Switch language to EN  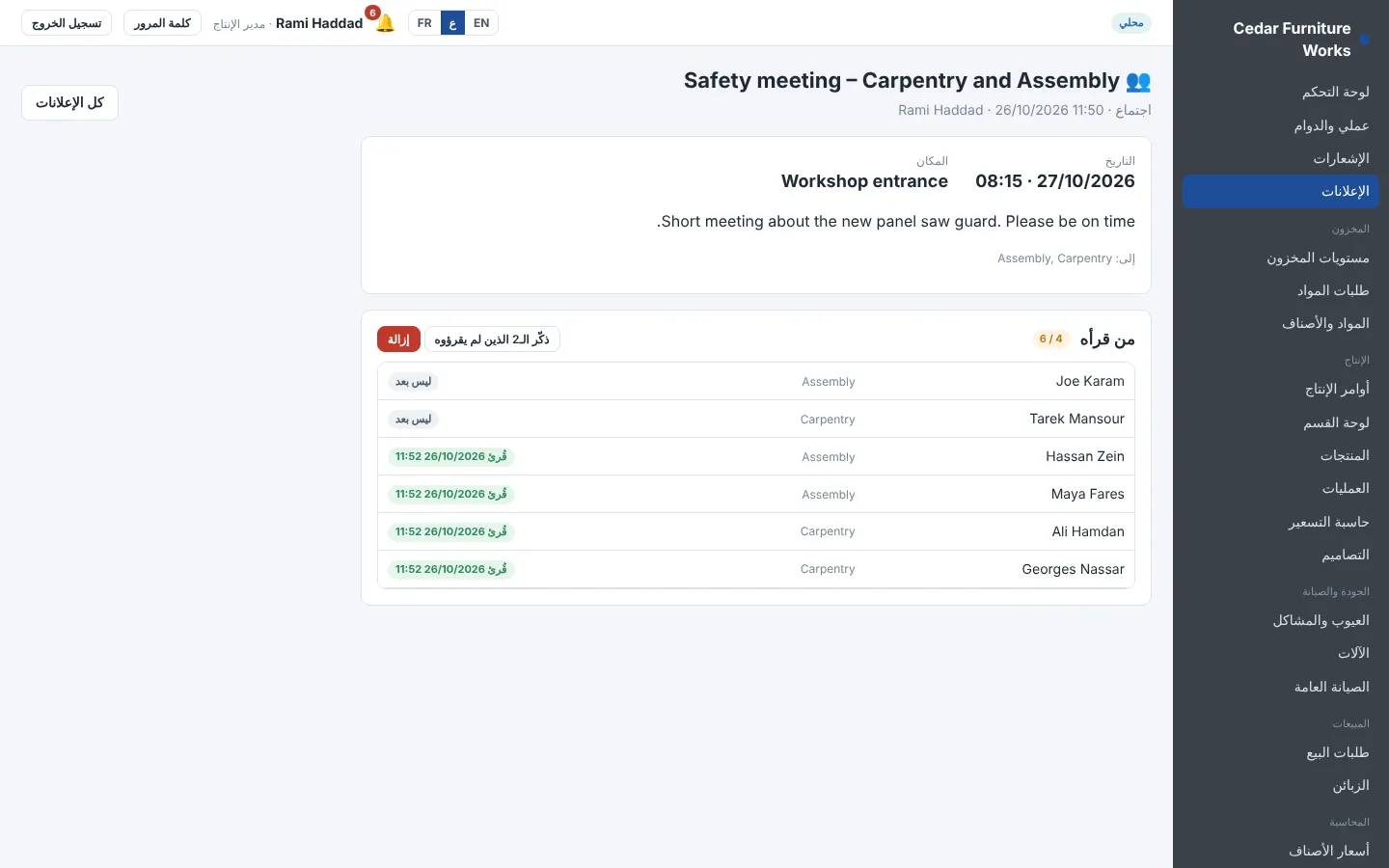[x=481, y=23]
